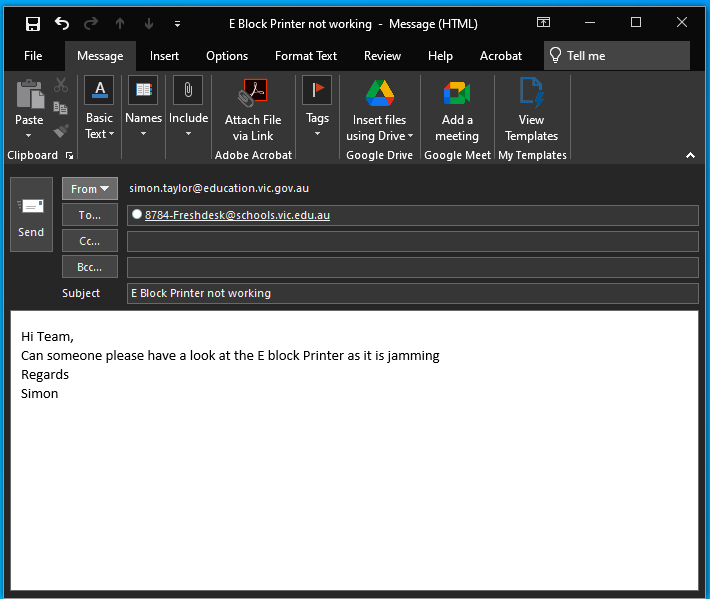Screen dimensions: 710x599
Task: Open the Help tab
Action: (440, 56)
